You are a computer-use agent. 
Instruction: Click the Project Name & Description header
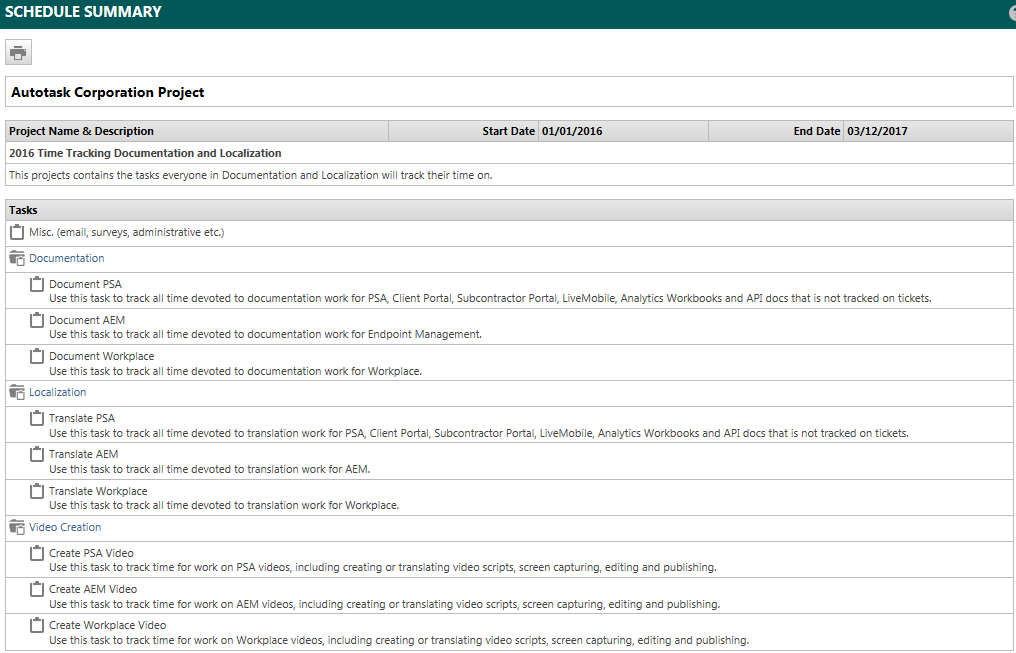click(x=82, y=131)
